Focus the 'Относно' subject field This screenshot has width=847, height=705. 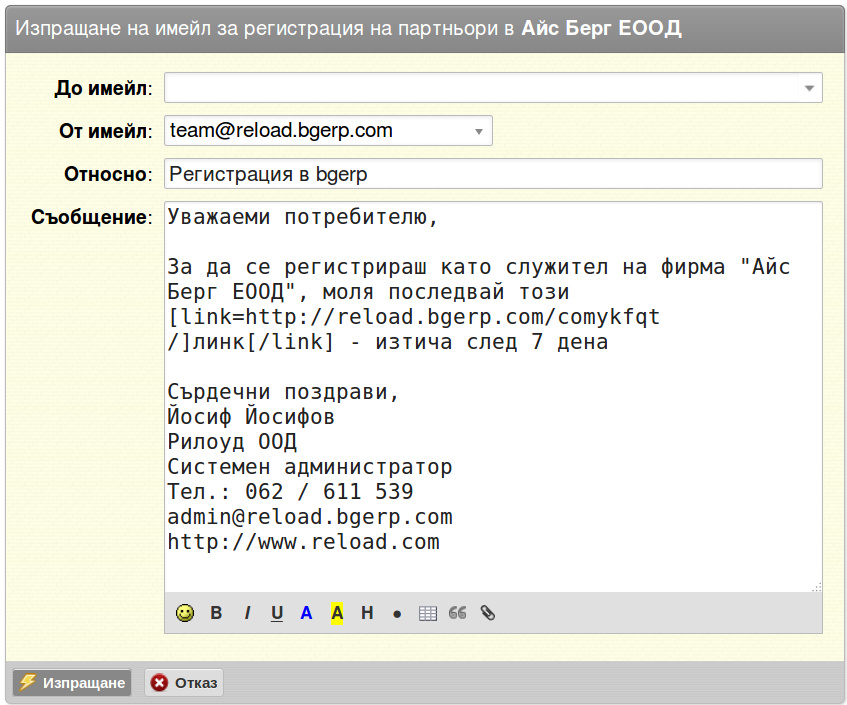coord(493,174)
